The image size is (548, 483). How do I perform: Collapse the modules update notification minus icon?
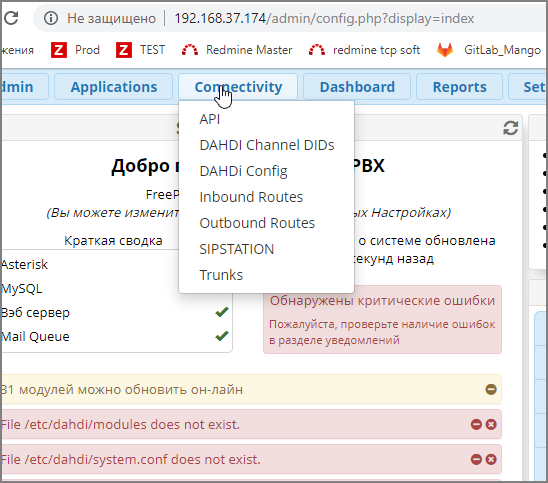click(491, 389)
